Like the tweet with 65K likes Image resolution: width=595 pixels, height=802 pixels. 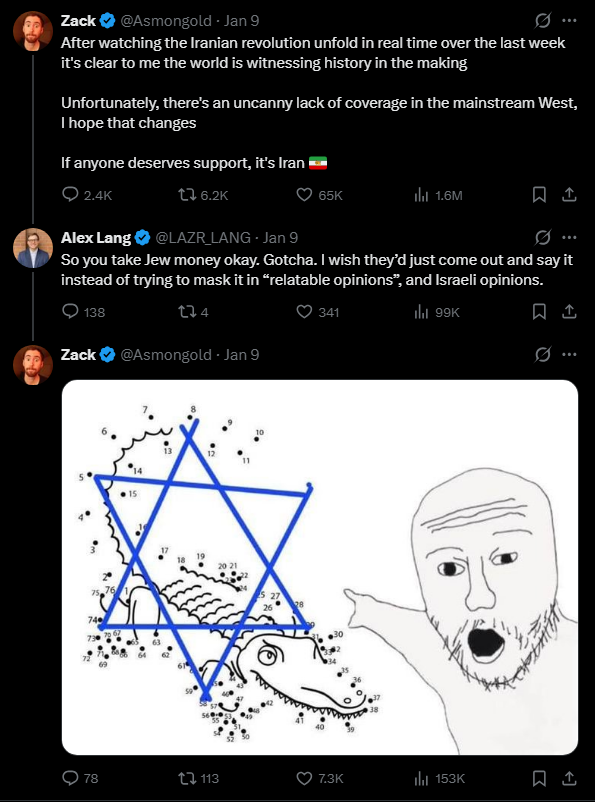click(304, 195)
